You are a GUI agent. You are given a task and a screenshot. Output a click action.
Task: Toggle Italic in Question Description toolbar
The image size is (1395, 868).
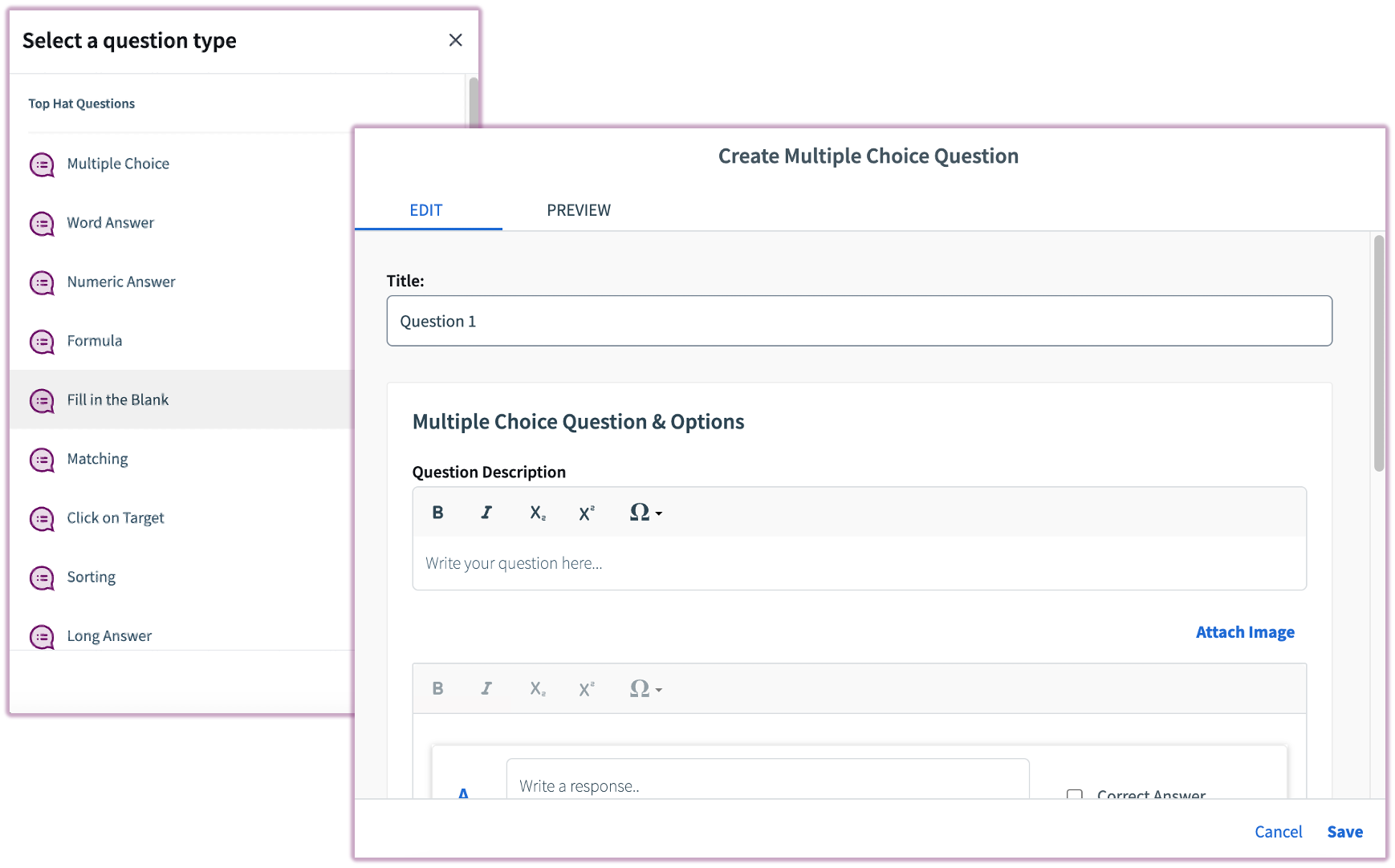pos(486,513)
